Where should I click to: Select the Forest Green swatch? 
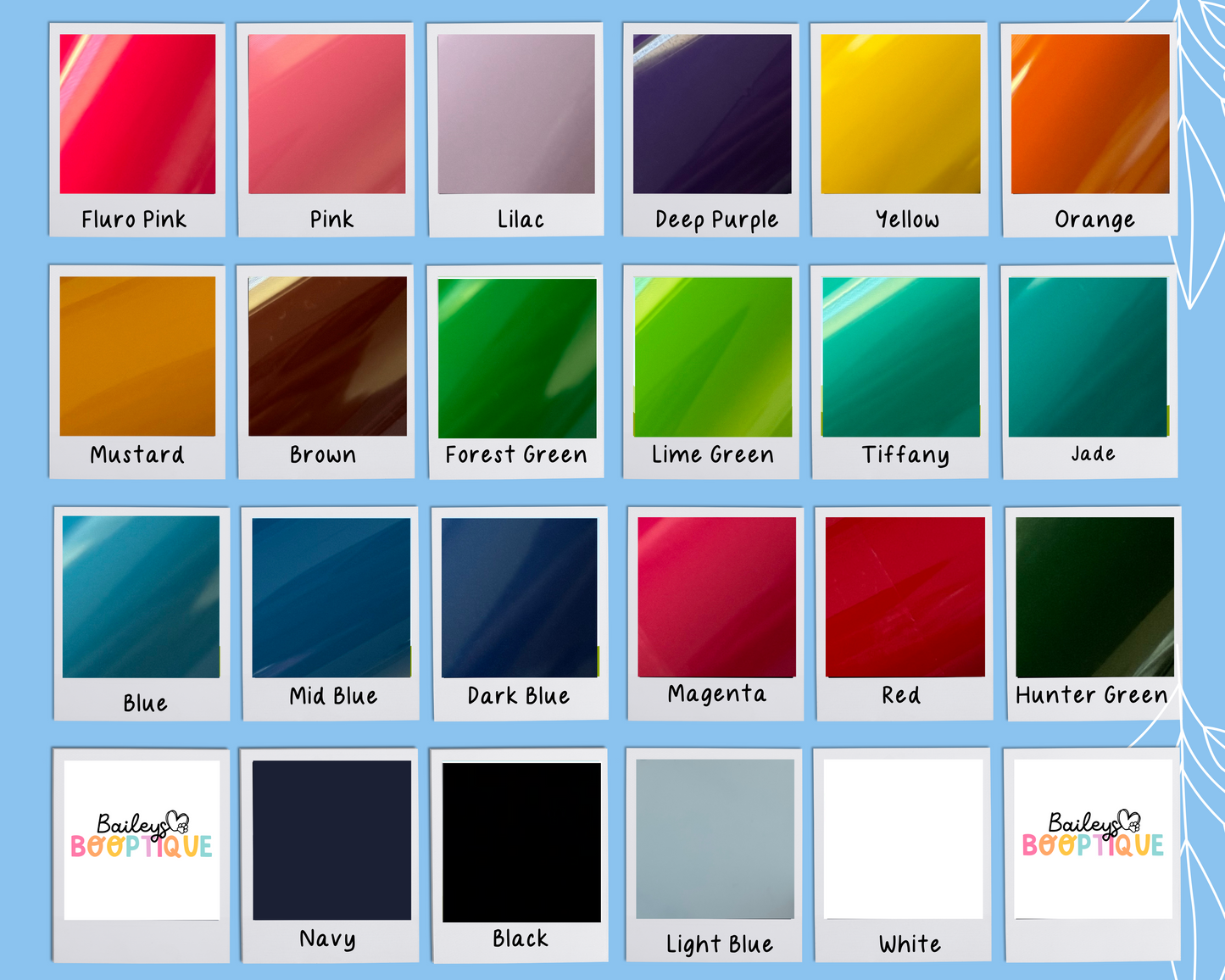(x=517, y=358)
